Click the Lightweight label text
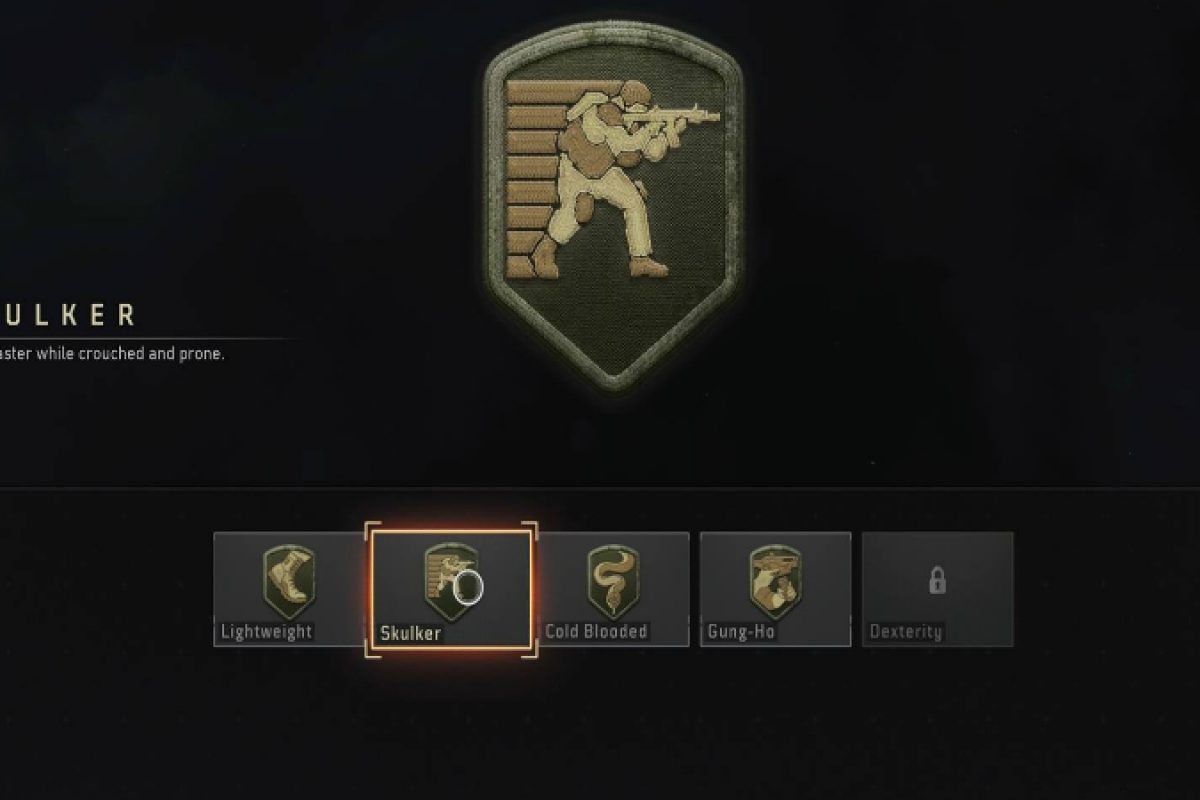 [267, 632]
